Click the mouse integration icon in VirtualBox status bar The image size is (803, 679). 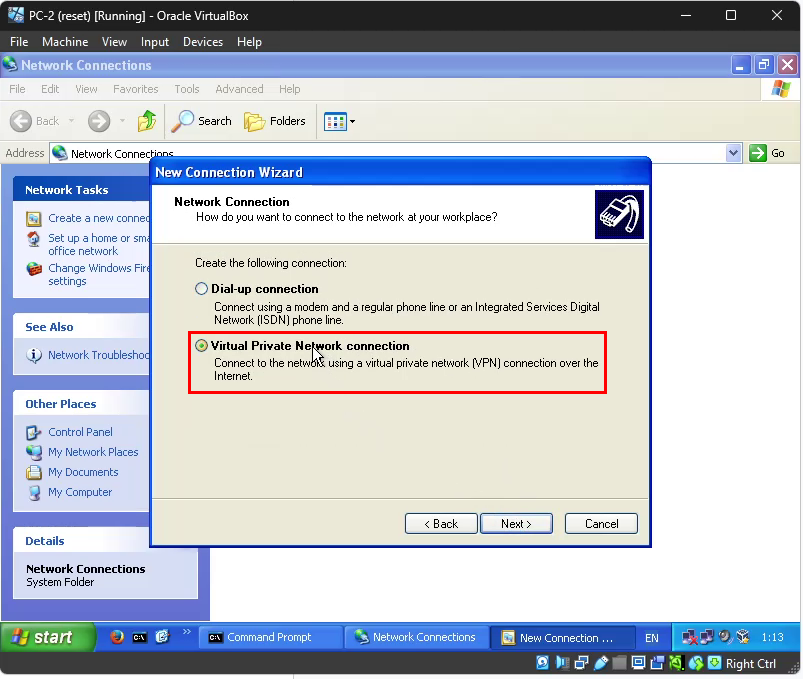pos(695,663)
